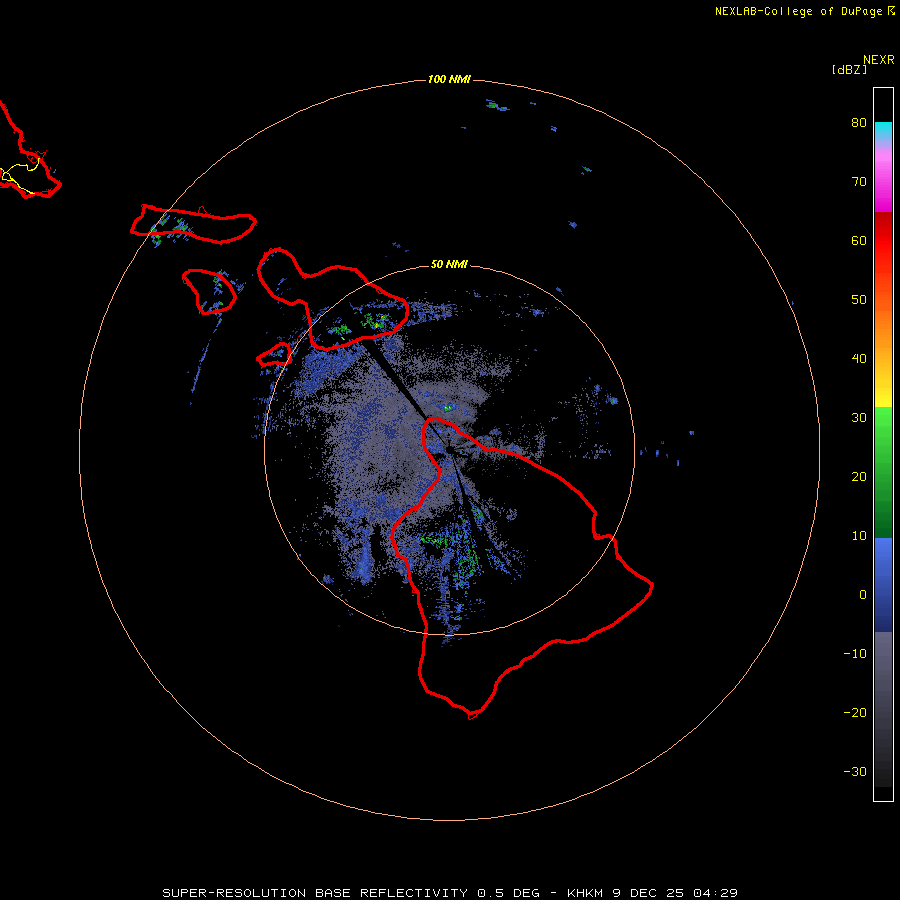Image resolution: width=900 pixels, height=900 pixels.
Task: Click the 50 dBZ scale value
Action: tap(859, 300)
